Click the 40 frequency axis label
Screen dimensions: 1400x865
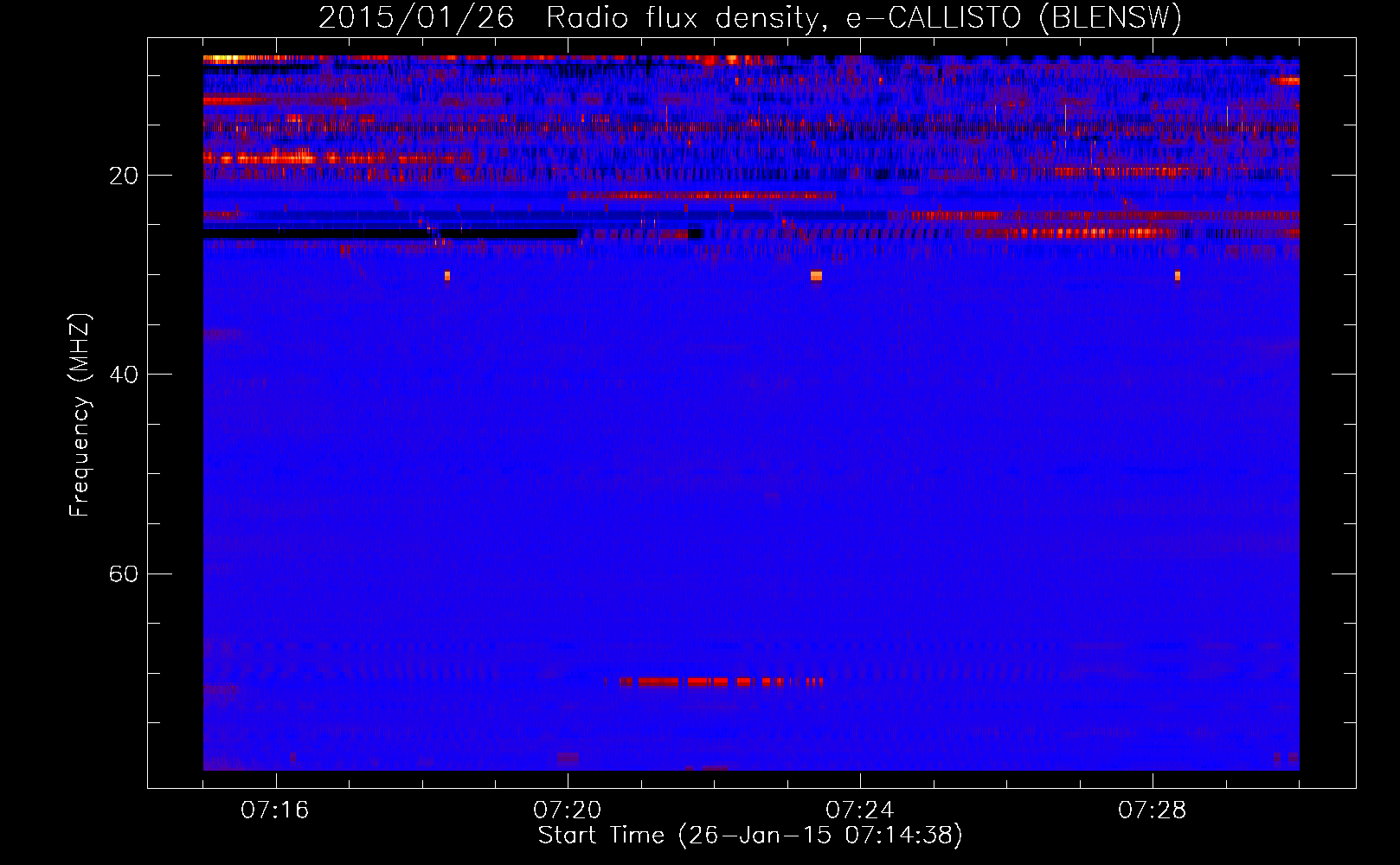pos(124,375)
